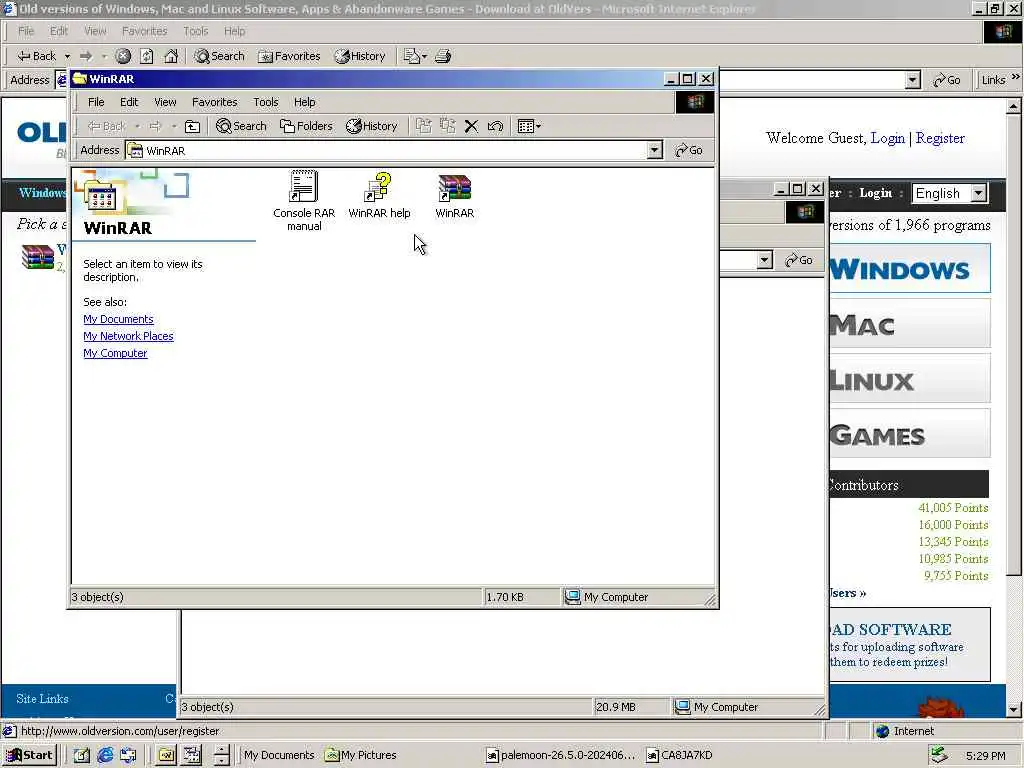
Task: Open My Pictures taskbar toolbar
Action: click(x=361, y=755)
